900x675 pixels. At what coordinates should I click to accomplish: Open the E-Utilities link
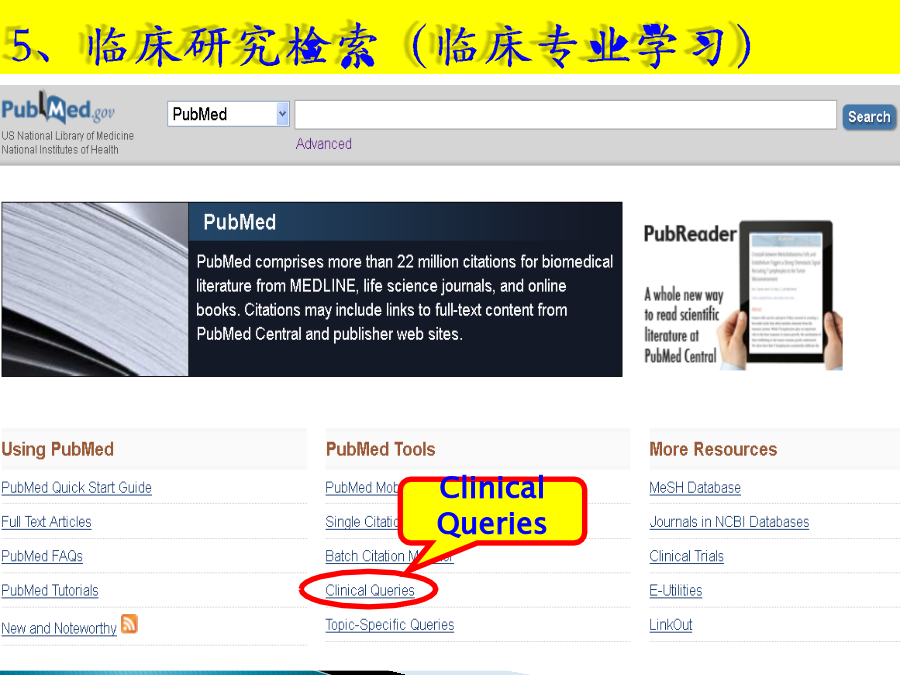point(676,590)
